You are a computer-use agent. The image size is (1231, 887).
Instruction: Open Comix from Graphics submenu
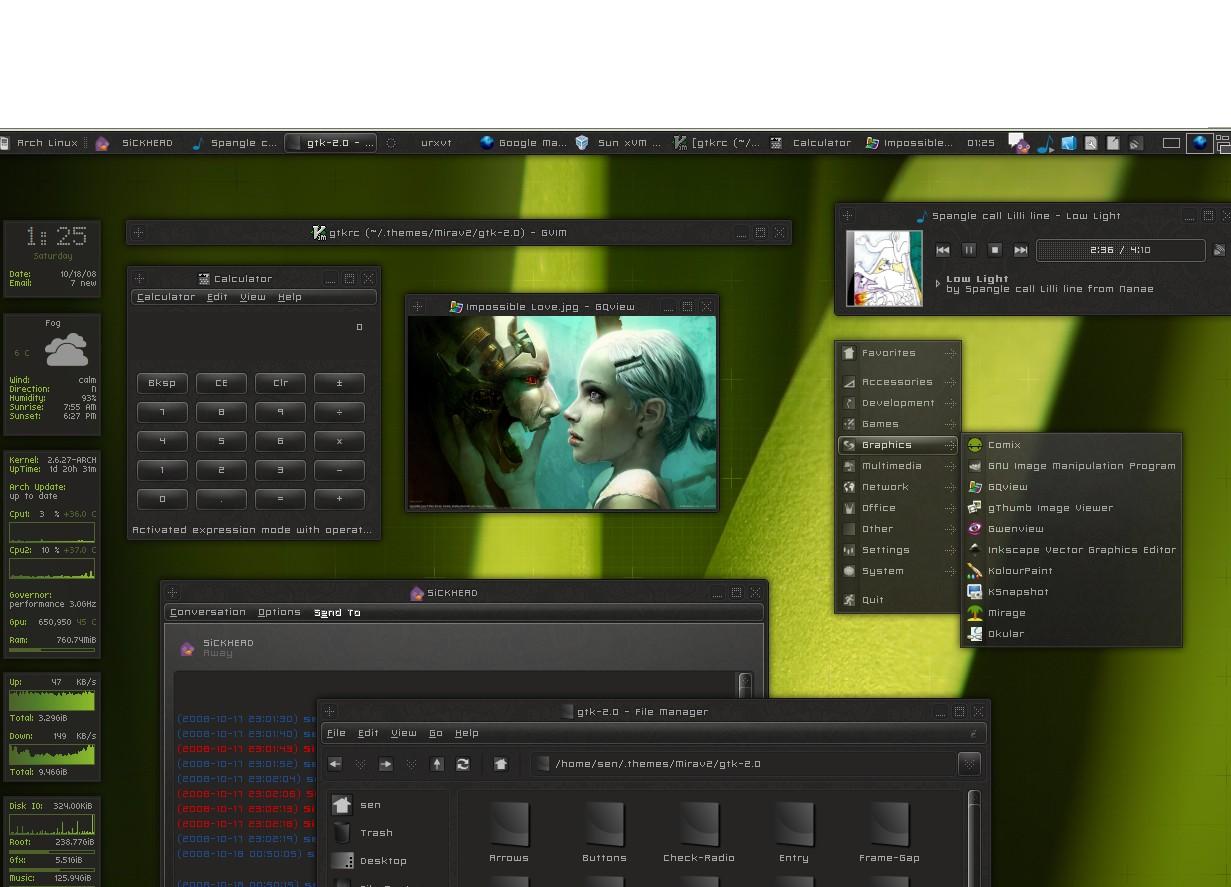(1072, 445)
